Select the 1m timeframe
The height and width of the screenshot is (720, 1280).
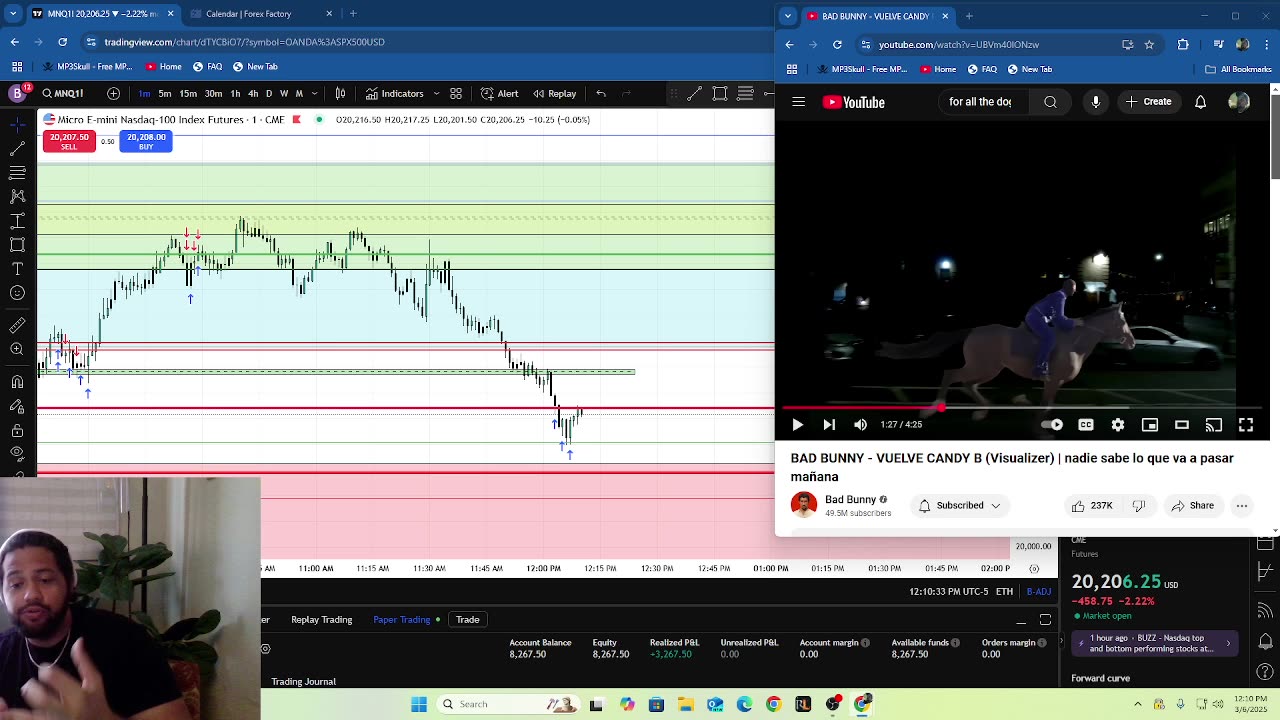(x=145, y=94)
